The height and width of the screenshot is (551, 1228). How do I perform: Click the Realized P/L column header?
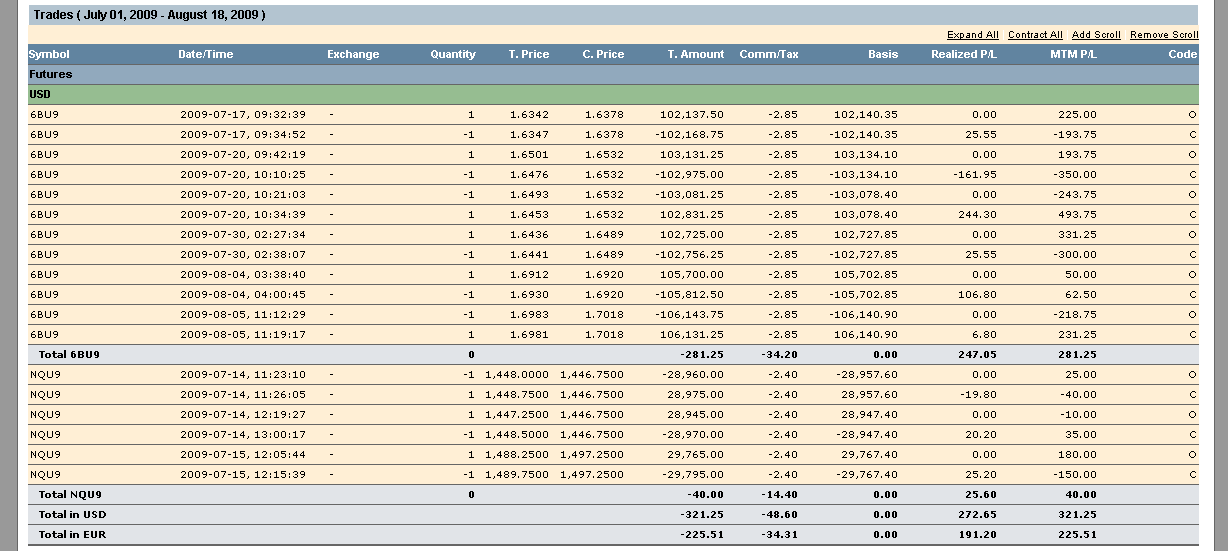coord(964,54)
